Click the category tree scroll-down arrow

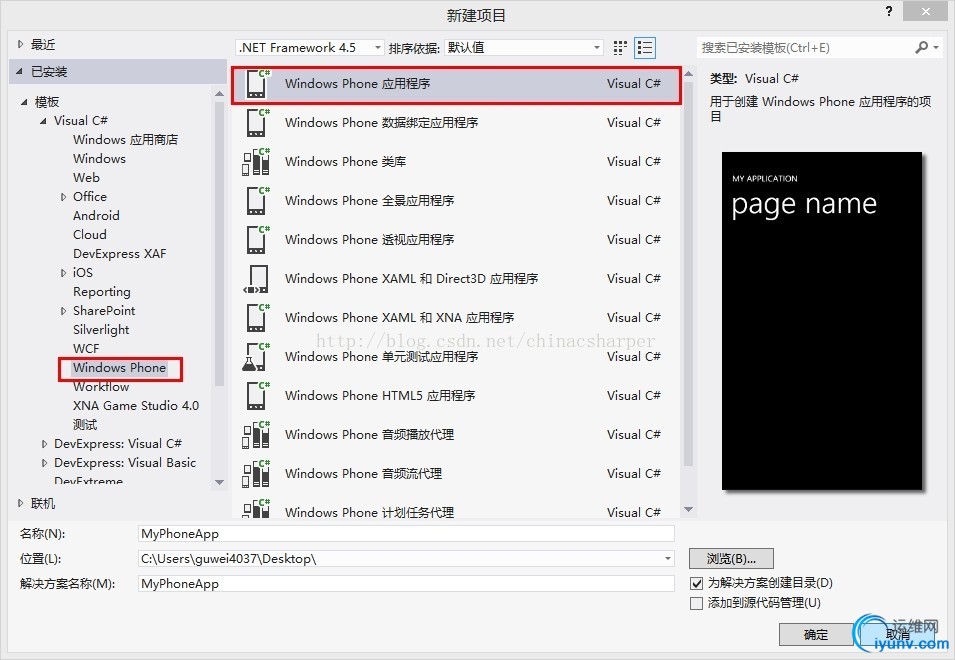pyautogui.click(x=219, y=482)
